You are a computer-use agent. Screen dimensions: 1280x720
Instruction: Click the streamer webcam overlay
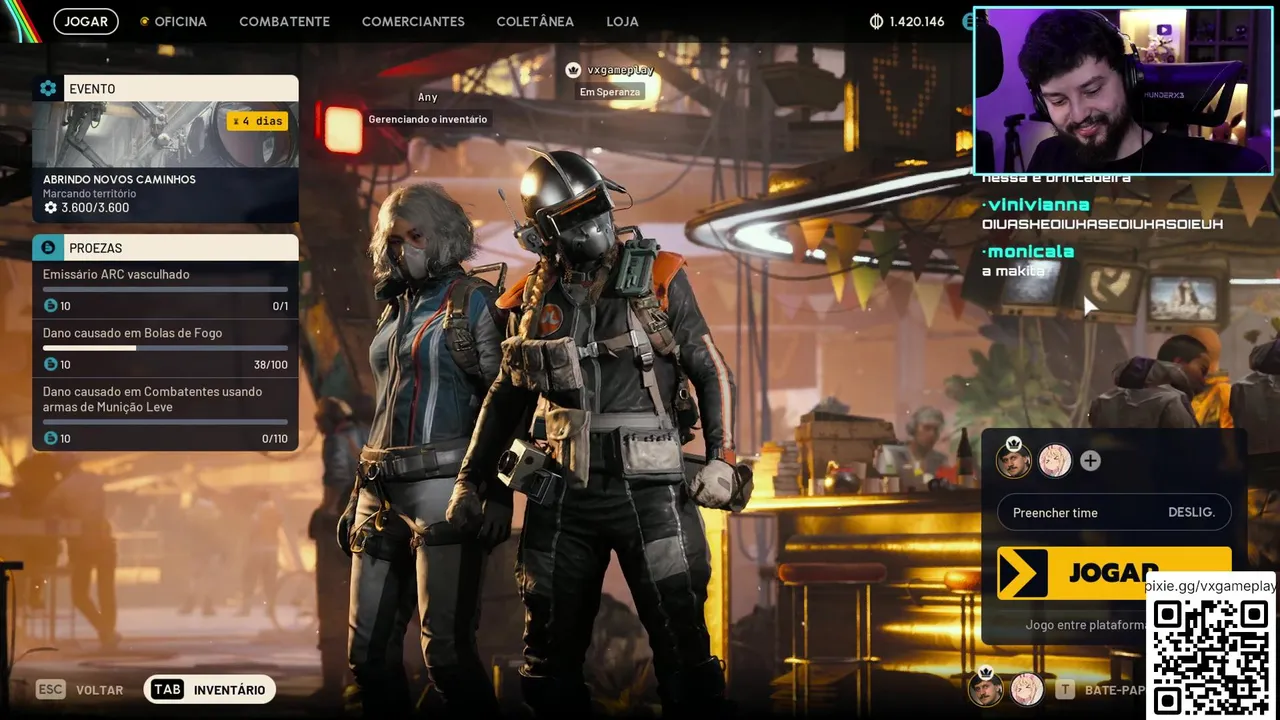pyautogui.click(x=1123, y=91)
